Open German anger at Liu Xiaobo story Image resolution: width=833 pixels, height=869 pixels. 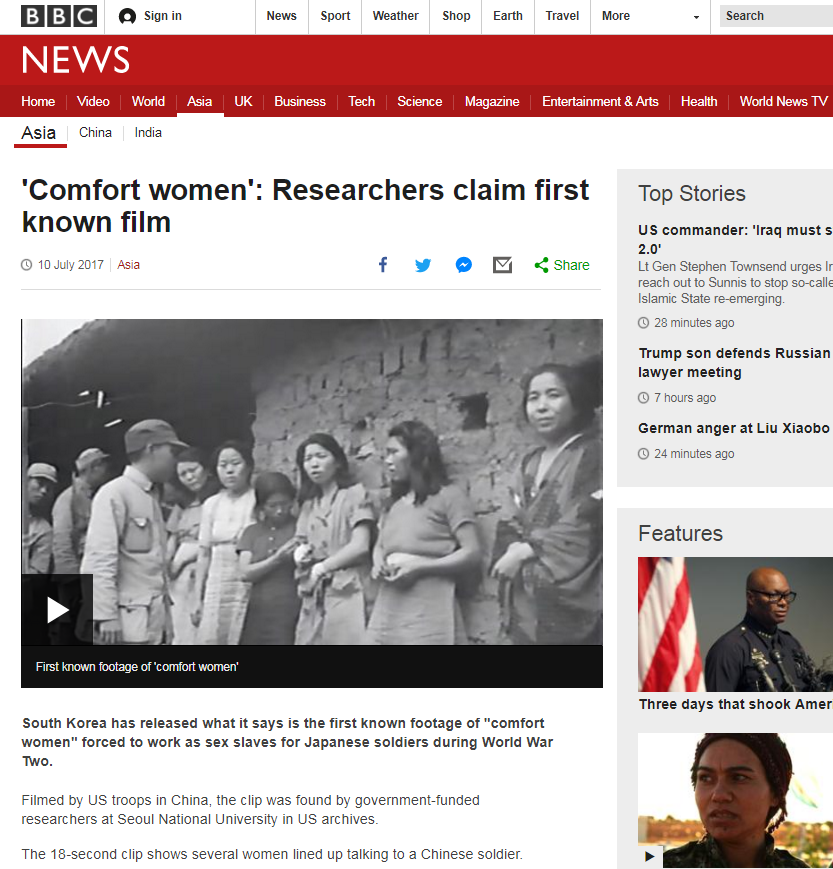(x=735, y=428)
